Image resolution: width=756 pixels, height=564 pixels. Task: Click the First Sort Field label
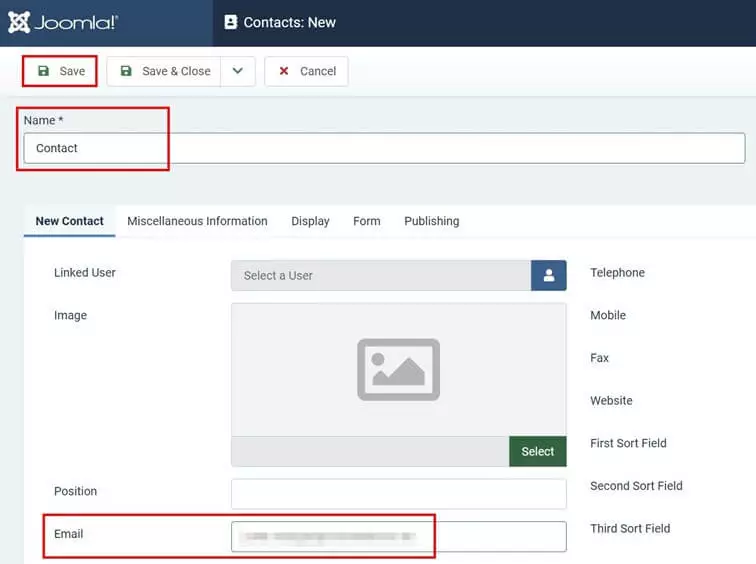tap(628, 443)
